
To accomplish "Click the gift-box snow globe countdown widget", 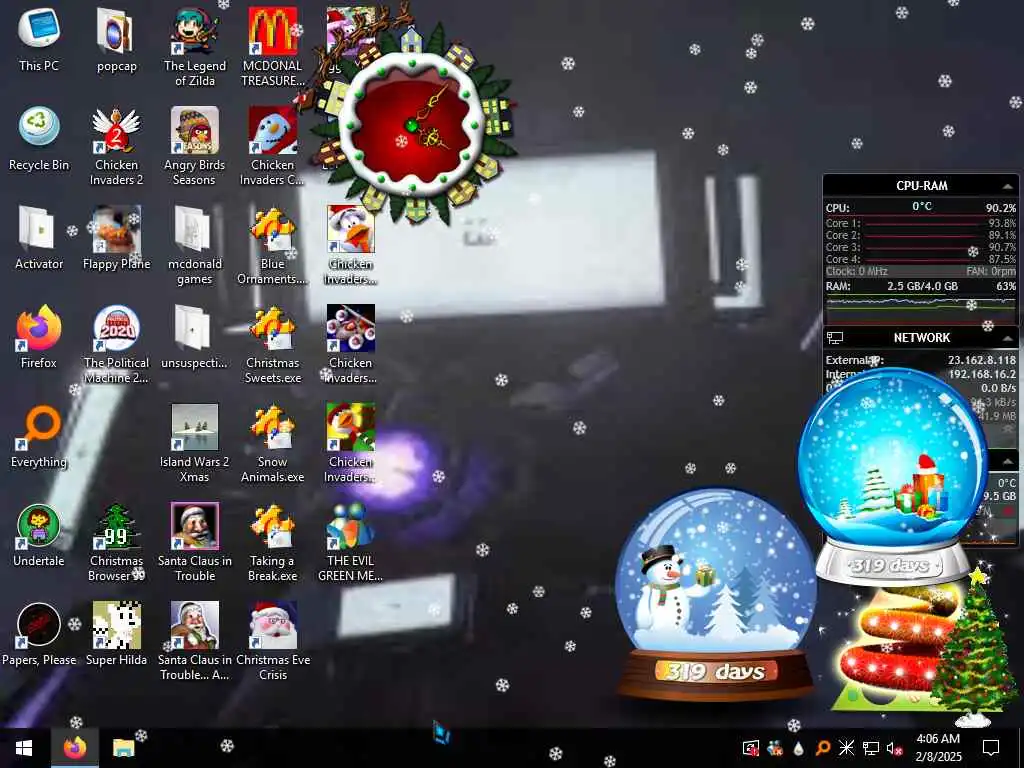I will tap(893, 477).
